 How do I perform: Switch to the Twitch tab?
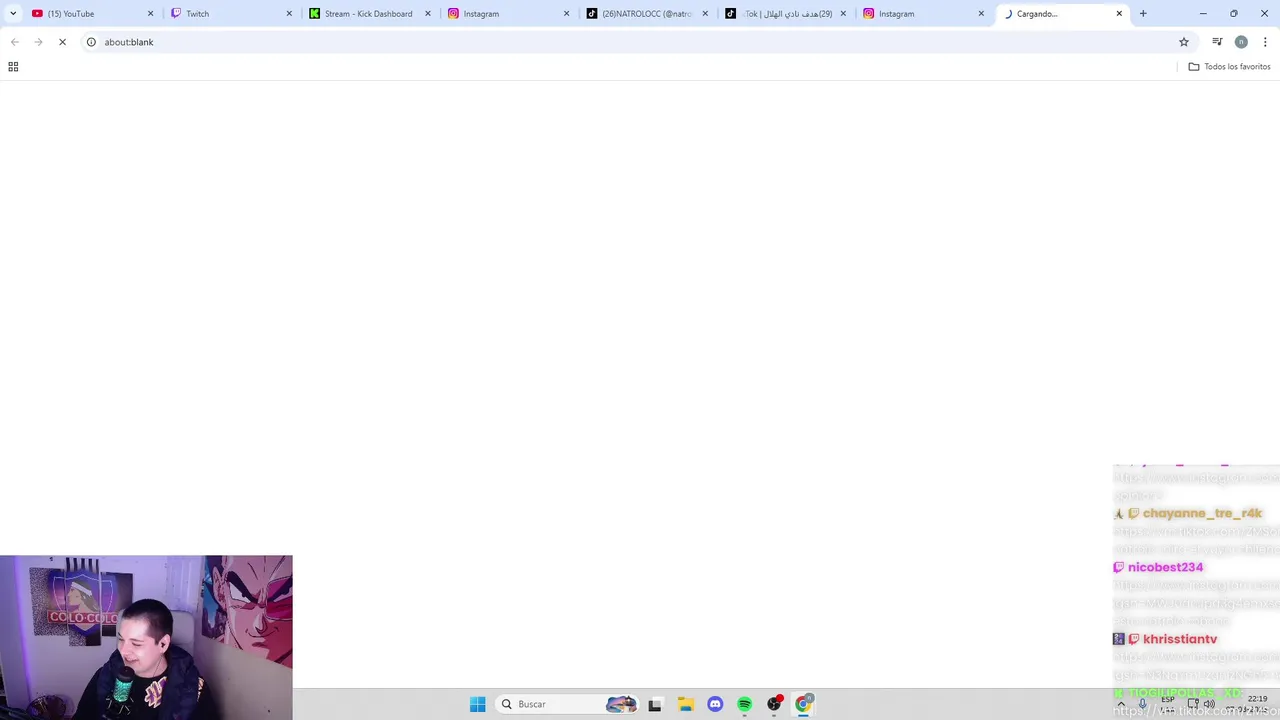point(231,14)
